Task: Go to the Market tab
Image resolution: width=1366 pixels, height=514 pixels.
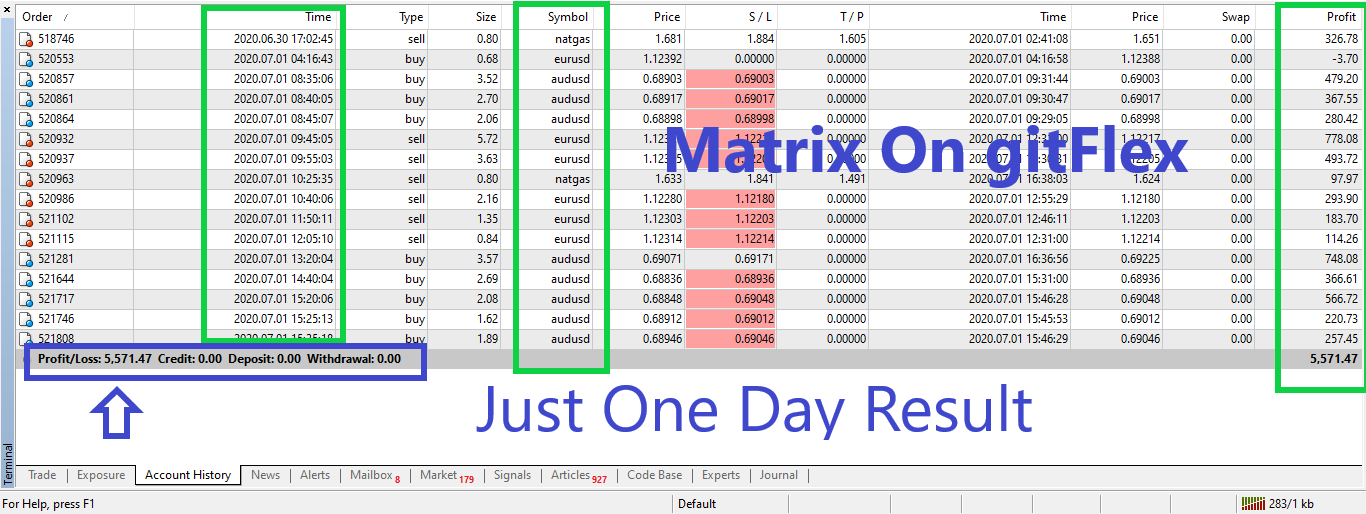Action: [447, 475]
